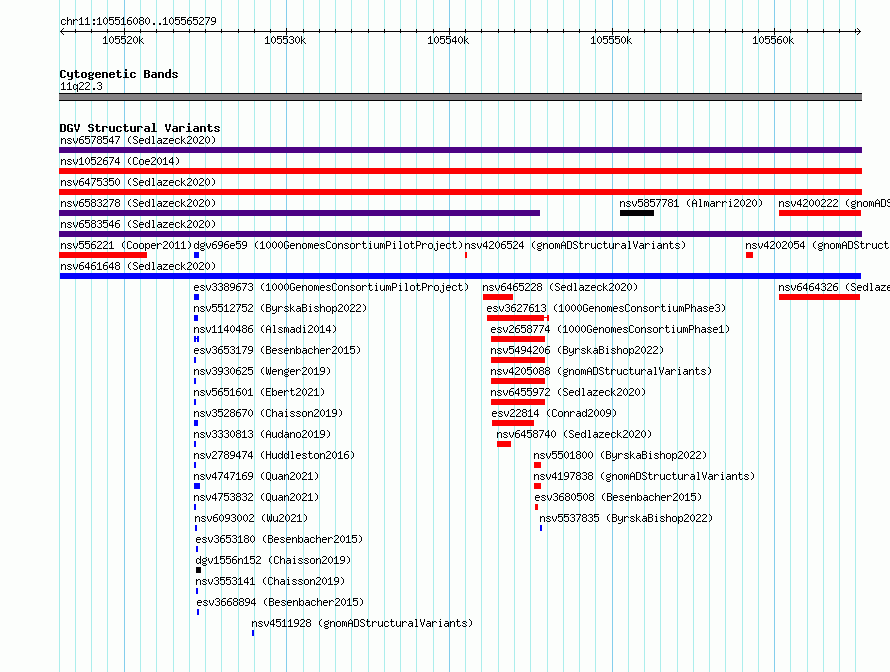
Task: Click esv3627613 (1000GenomesConsortiumPhase3) label
Action: (606, 308)
